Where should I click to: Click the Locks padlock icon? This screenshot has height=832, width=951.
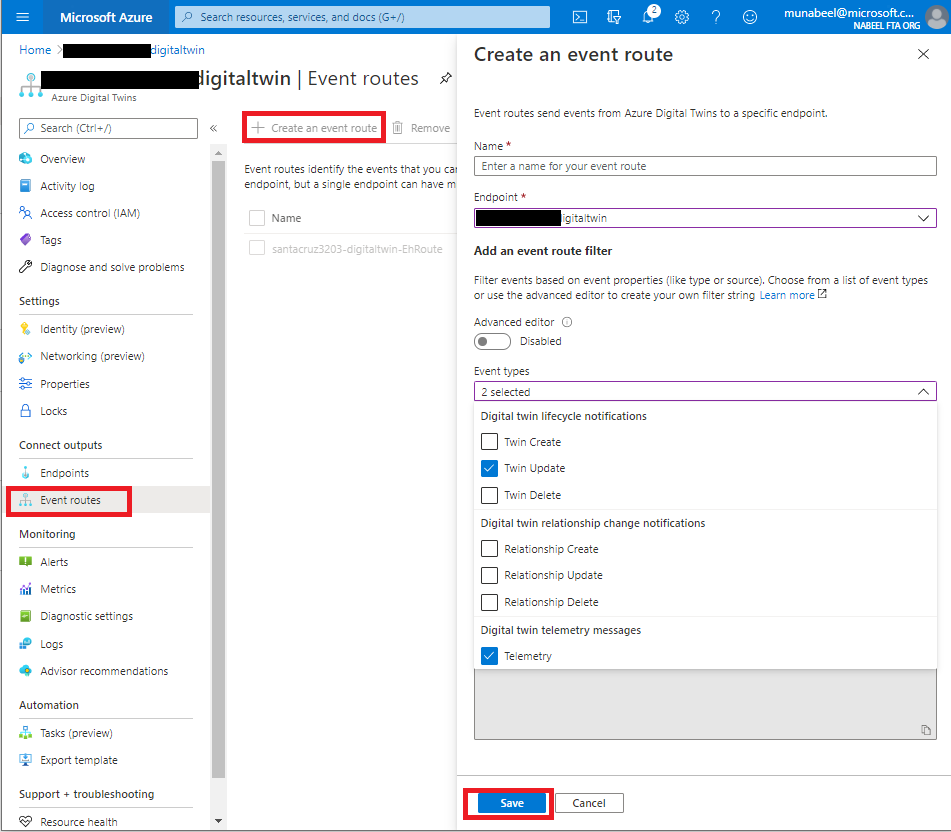pyautogui.click(x=25, y=411)
